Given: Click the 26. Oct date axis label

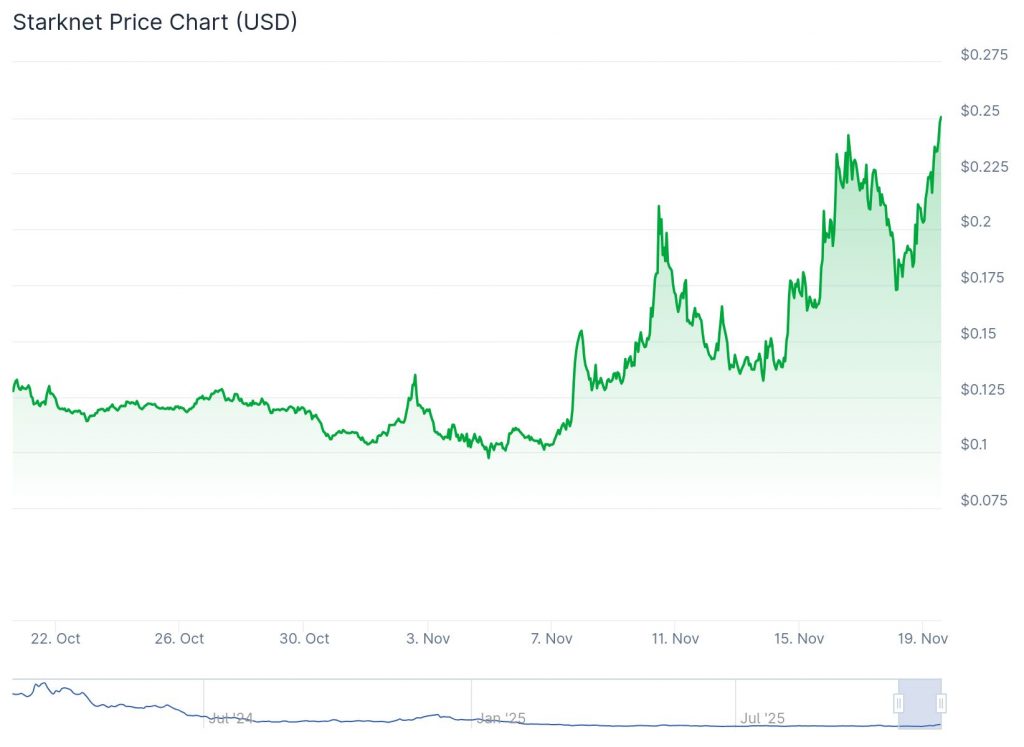Looking at the screenshot, I should tap(179, 638).
